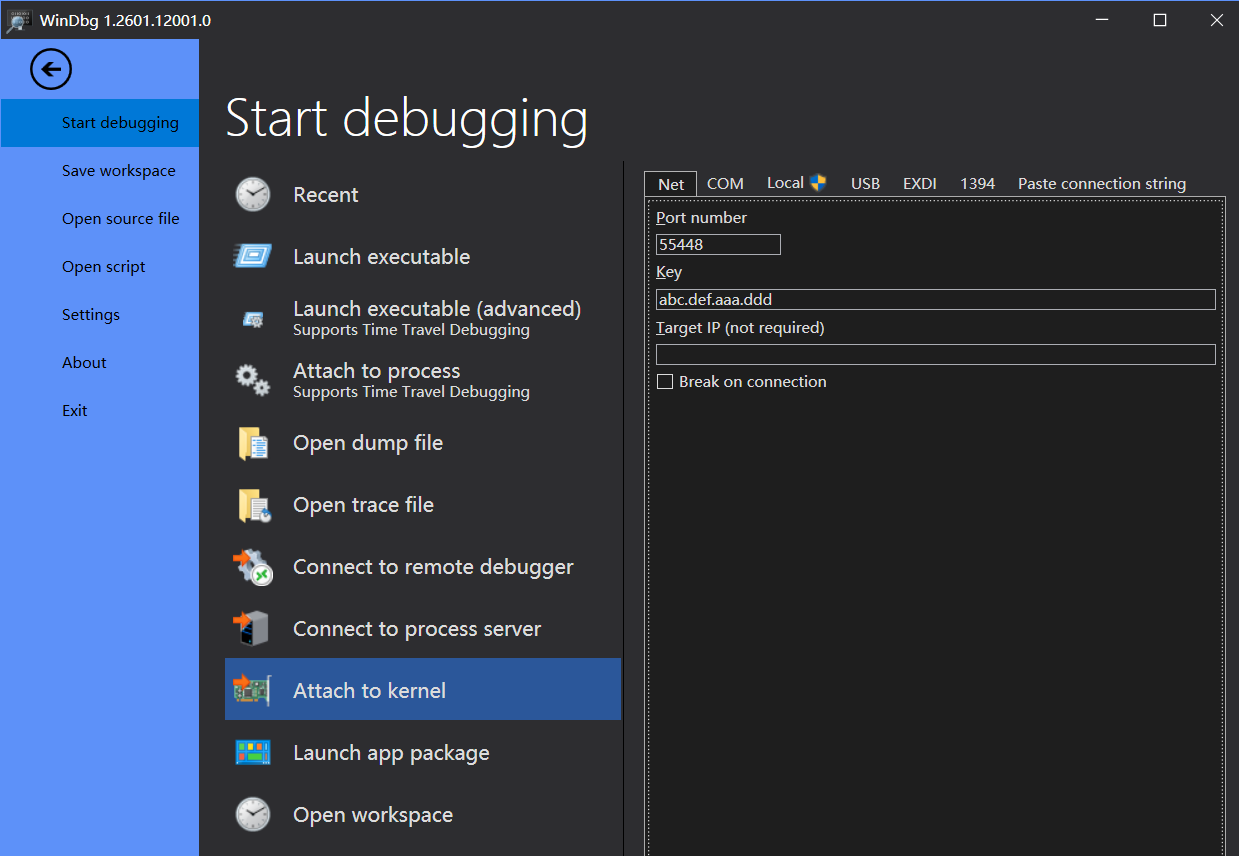1239x856 pixels.
Task: Click the Connect to remote debugger icon
Action: click(253, 567)
